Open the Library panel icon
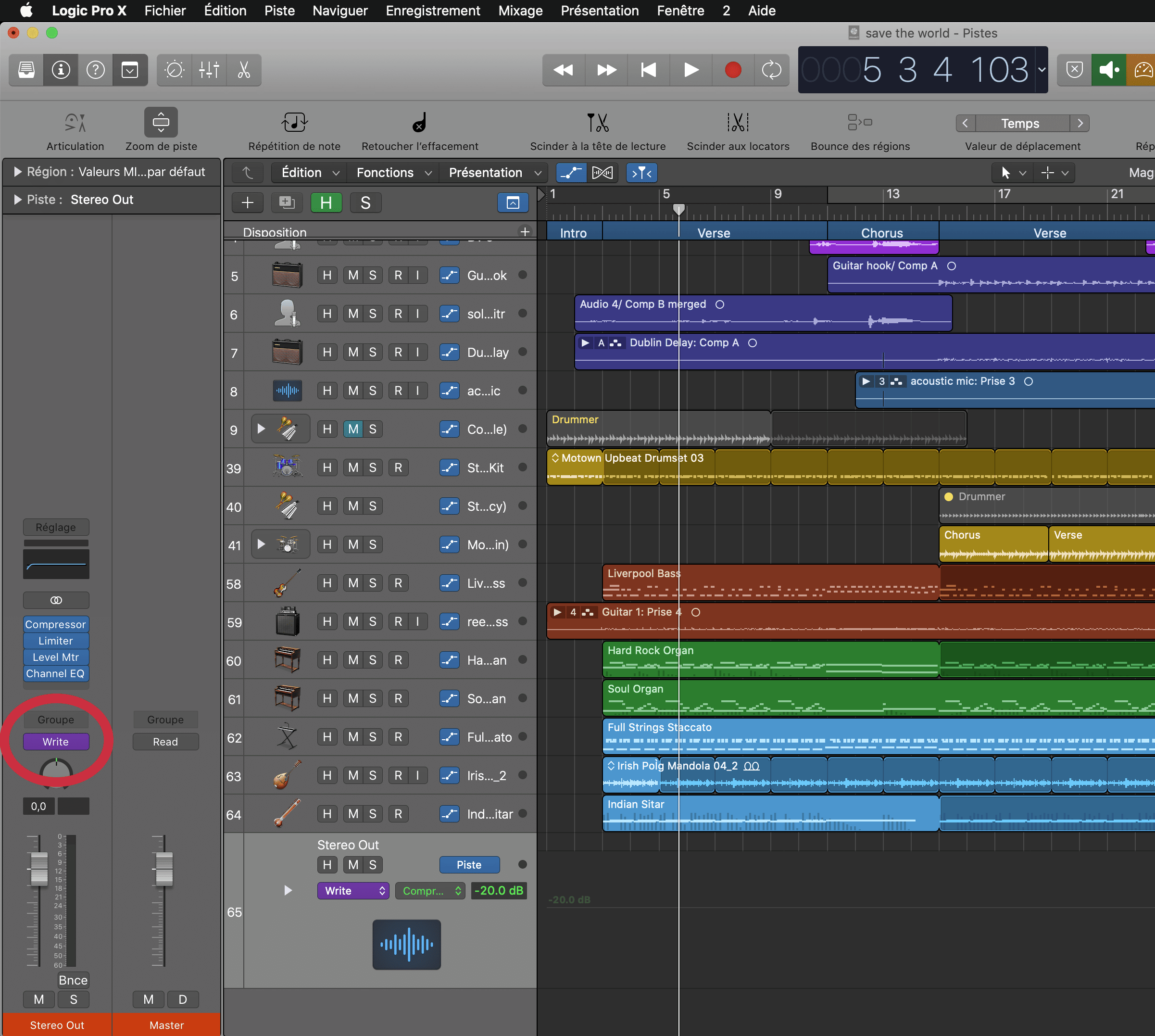1155x1036 pixels. point(26,70)
